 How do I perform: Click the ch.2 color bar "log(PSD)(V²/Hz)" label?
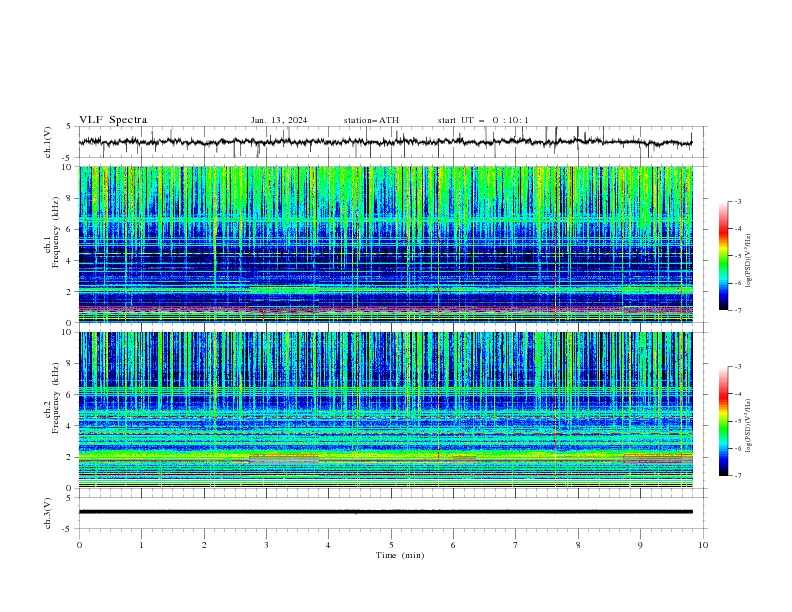click(749, 426)
